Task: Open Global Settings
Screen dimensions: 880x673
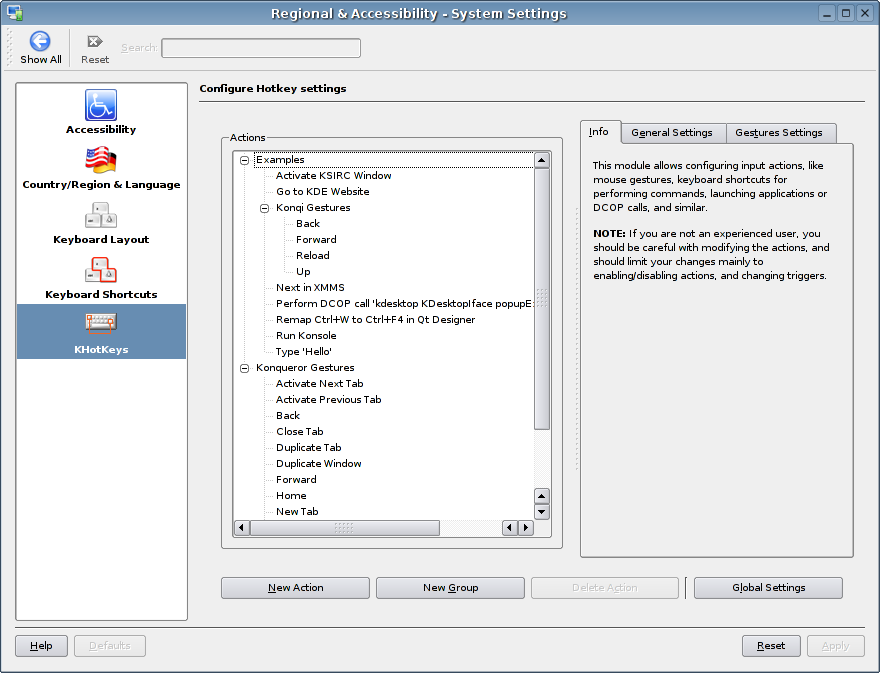Action: pyautogui.click(x=768, y=588)
